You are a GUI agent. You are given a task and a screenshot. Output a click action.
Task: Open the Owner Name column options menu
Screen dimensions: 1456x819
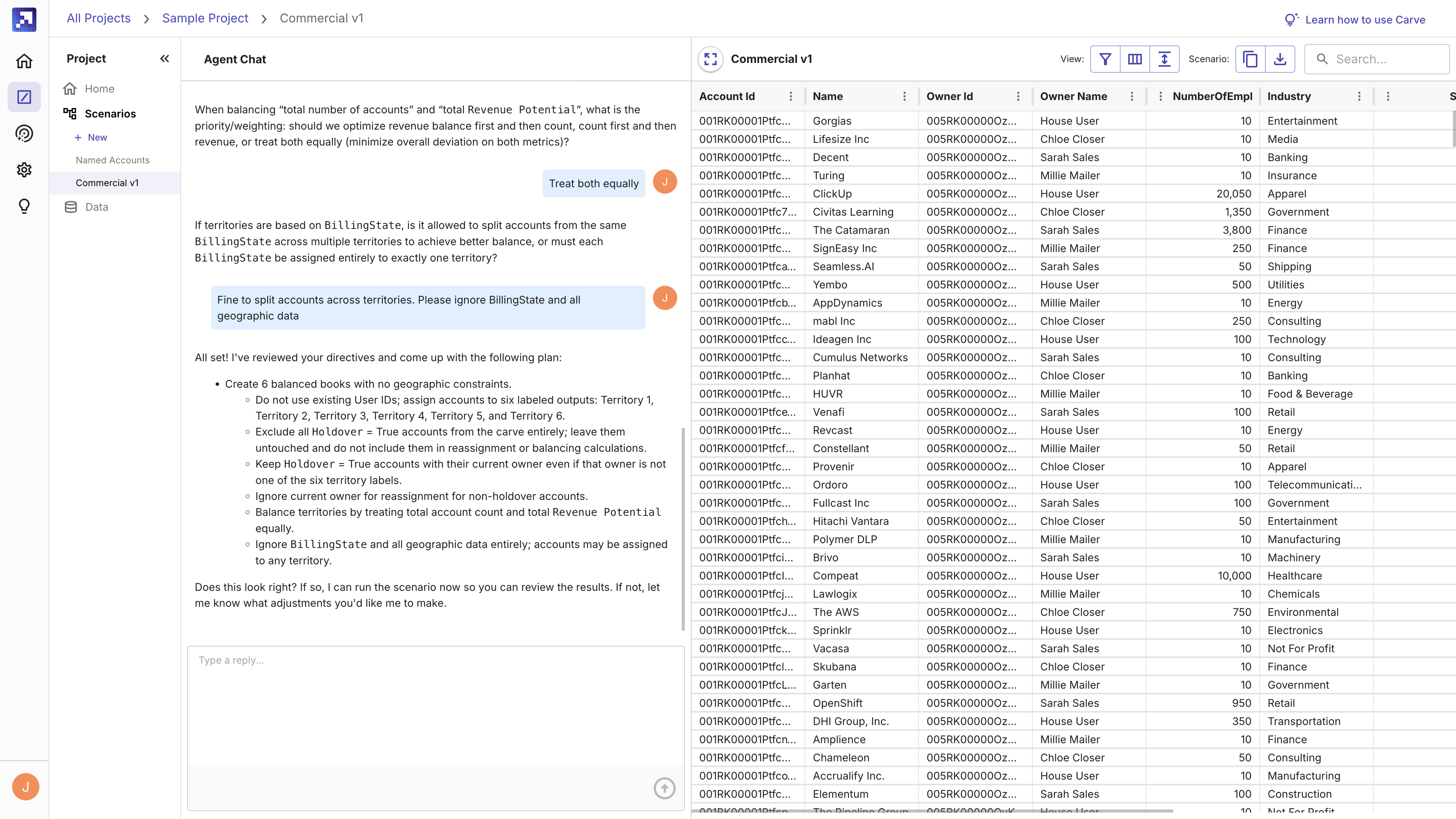click(1132, 96)
